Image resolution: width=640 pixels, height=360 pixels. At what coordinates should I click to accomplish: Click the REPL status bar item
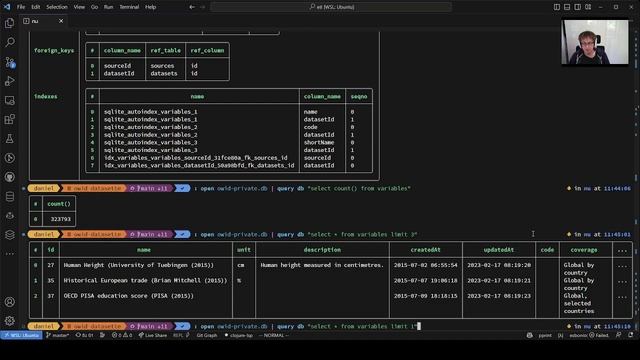(x=181, y=335)
